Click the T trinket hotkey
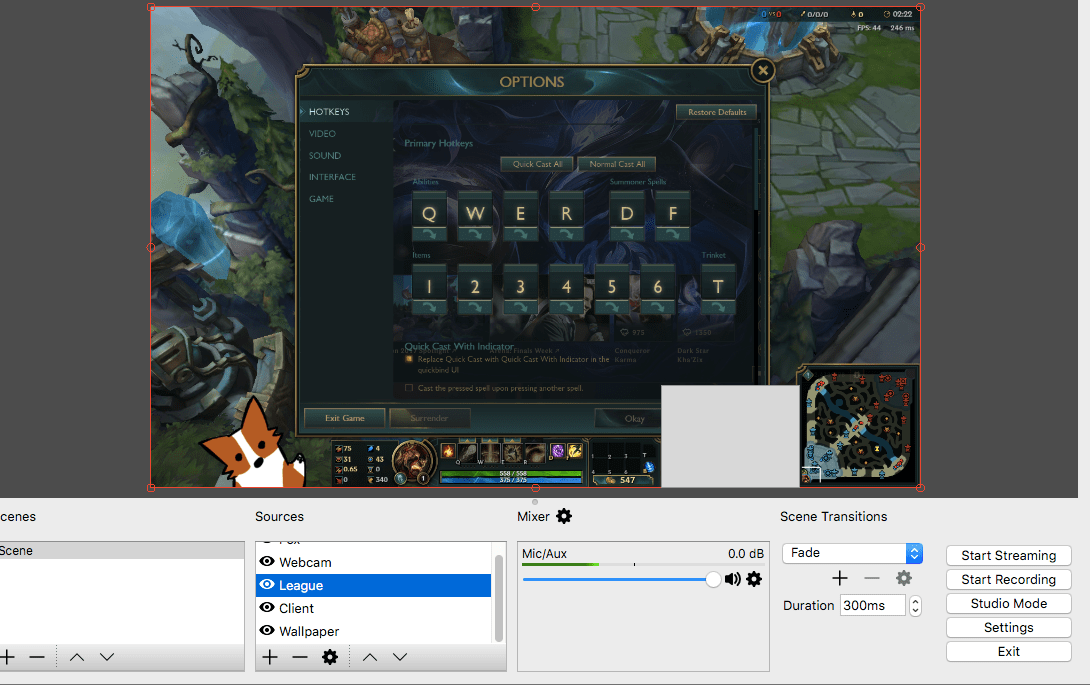The image size is (1090, 685). (x=718, y=288)
